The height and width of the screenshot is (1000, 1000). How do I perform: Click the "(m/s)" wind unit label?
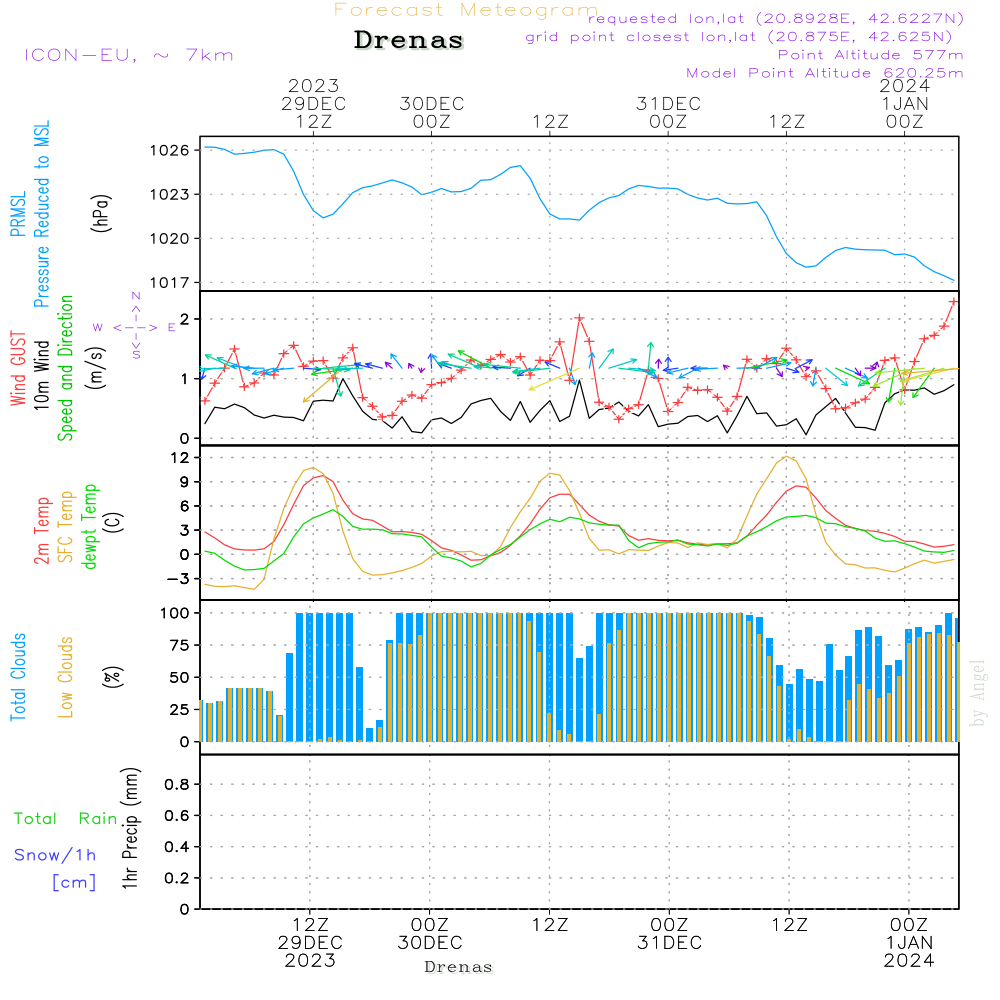coord(96,368)
